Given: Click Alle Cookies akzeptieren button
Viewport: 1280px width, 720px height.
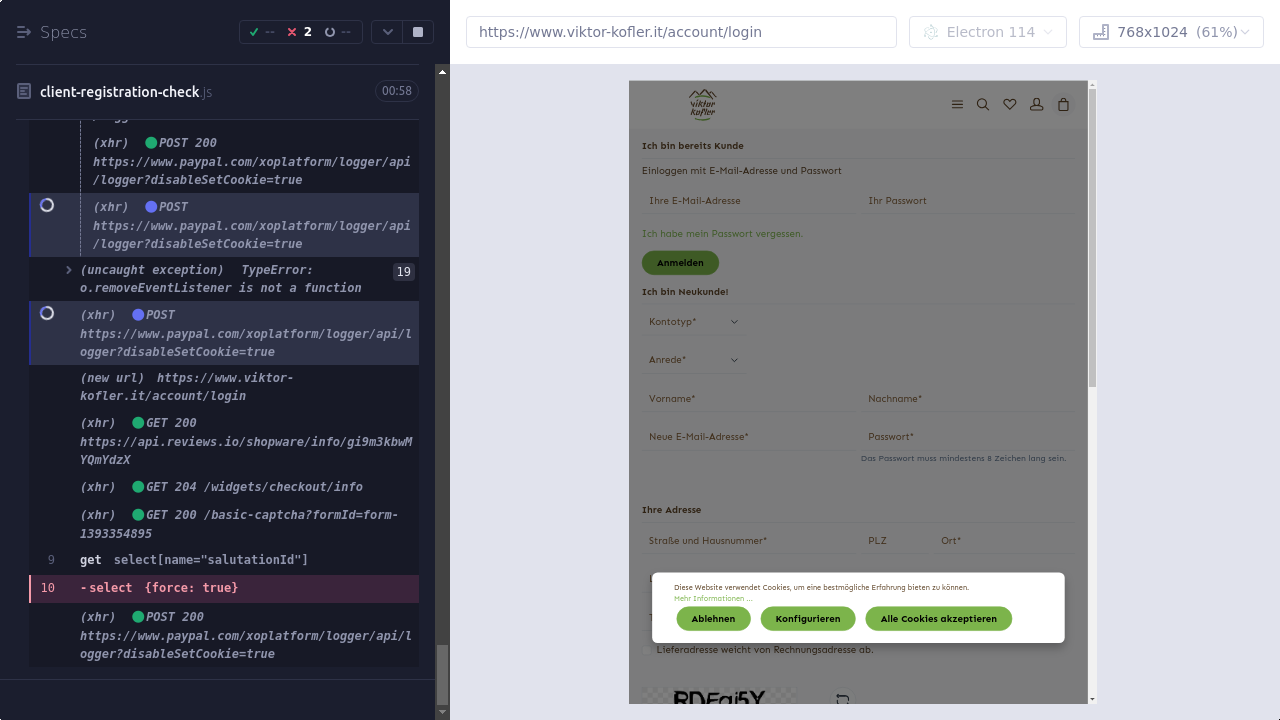Looking at the screenshot, I should click(938, 619).
